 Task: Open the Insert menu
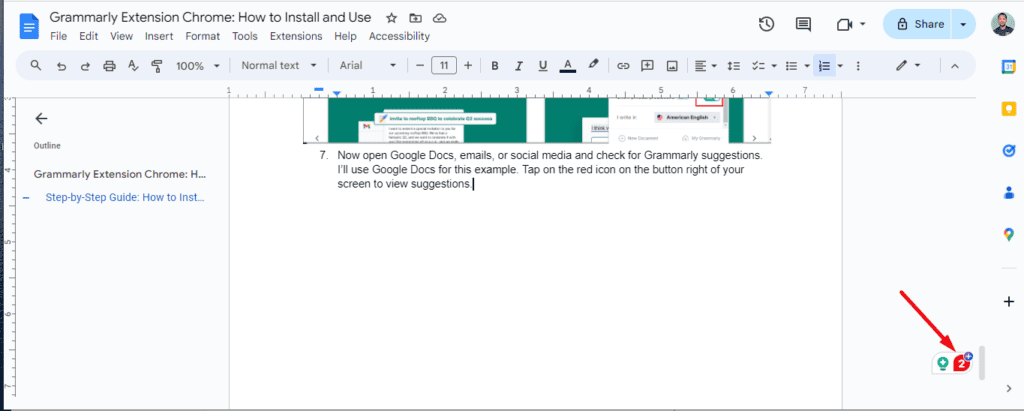click(x=159, y=37)
